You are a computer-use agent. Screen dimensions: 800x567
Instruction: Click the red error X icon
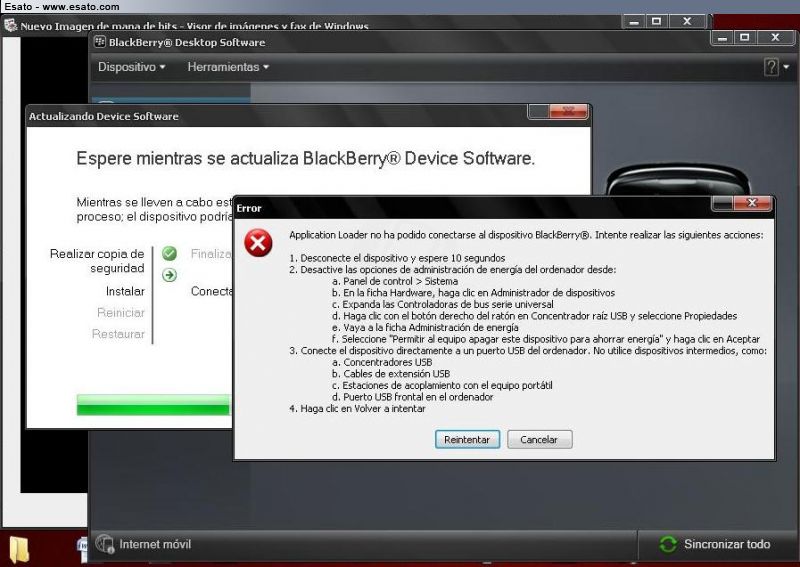click(x=258, y=242)
